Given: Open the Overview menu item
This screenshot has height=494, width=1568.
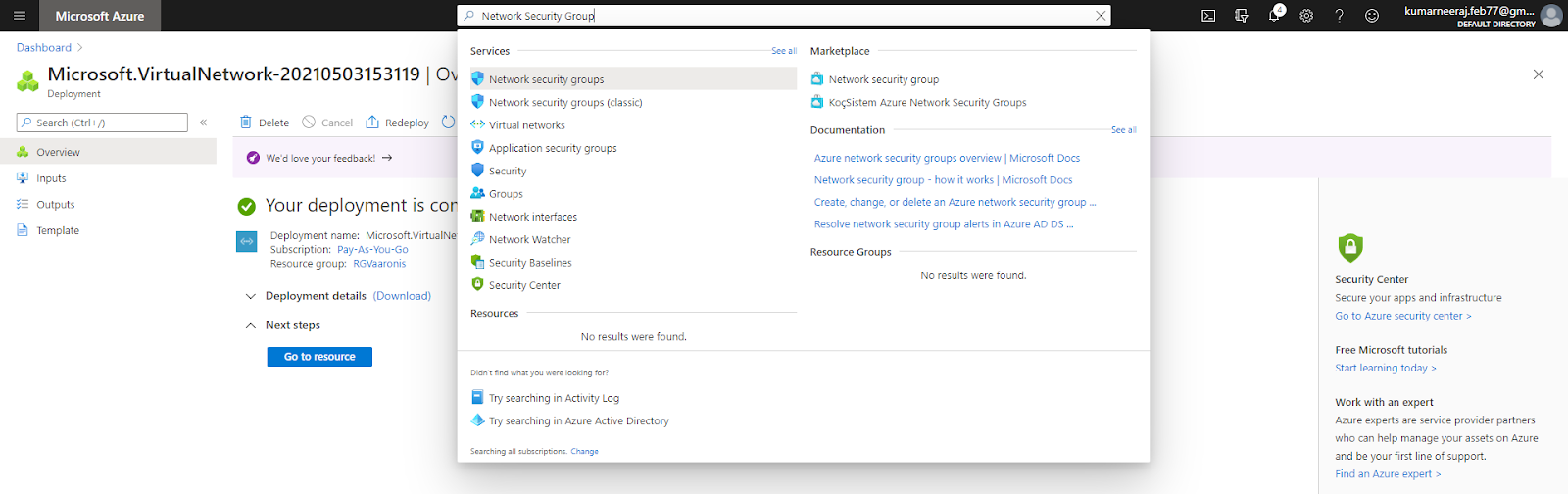Looking at the screenshot, I should coord(108,152).
